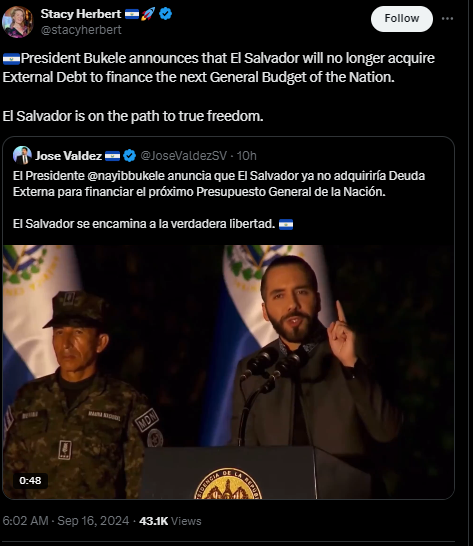Click the flag emoji ending the quoted text
The height and width of the screenshot is (546, 473).
pos(286,224)
